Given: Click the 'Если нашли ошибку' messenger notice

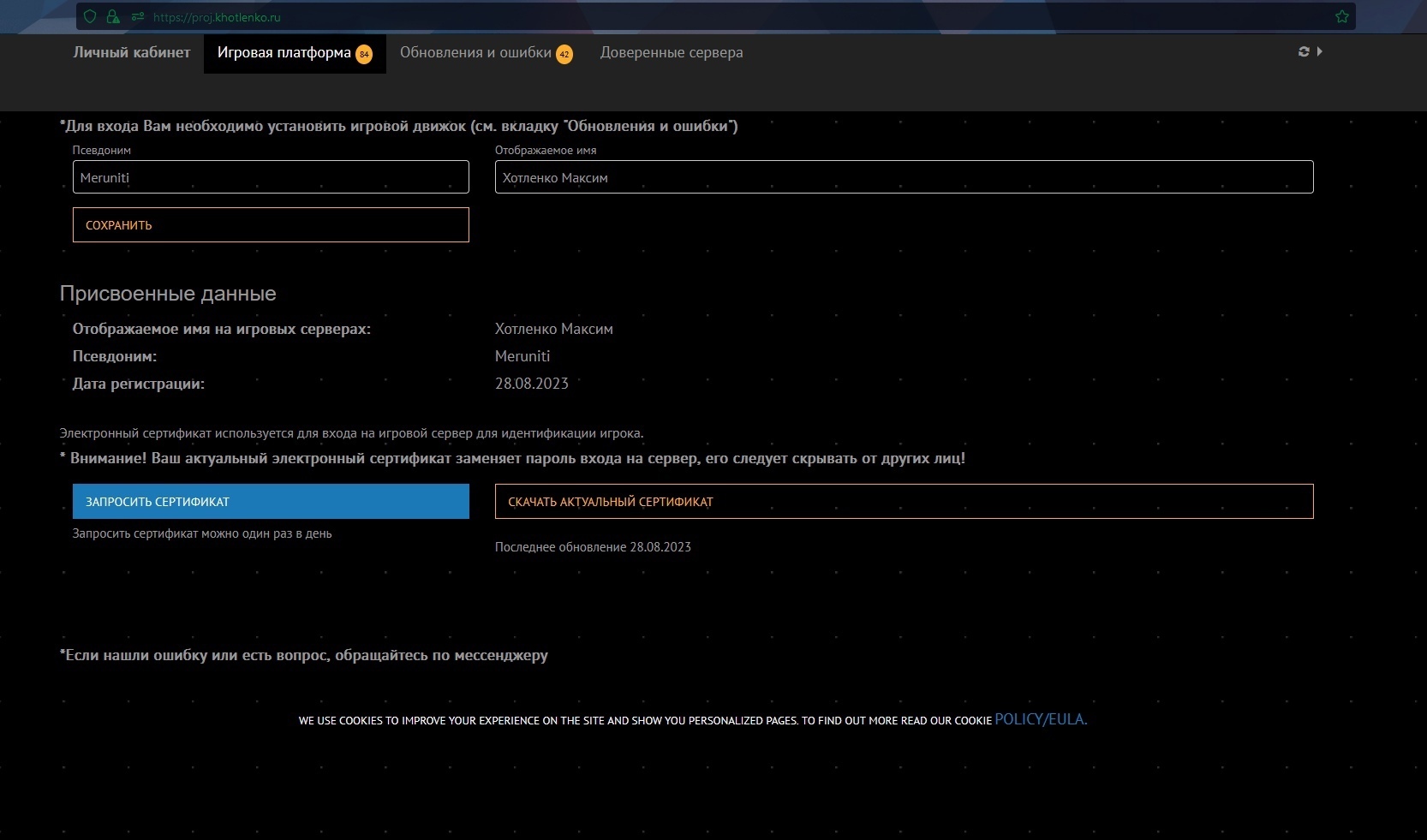Looking at the screenshot, I should pos(304,655).
